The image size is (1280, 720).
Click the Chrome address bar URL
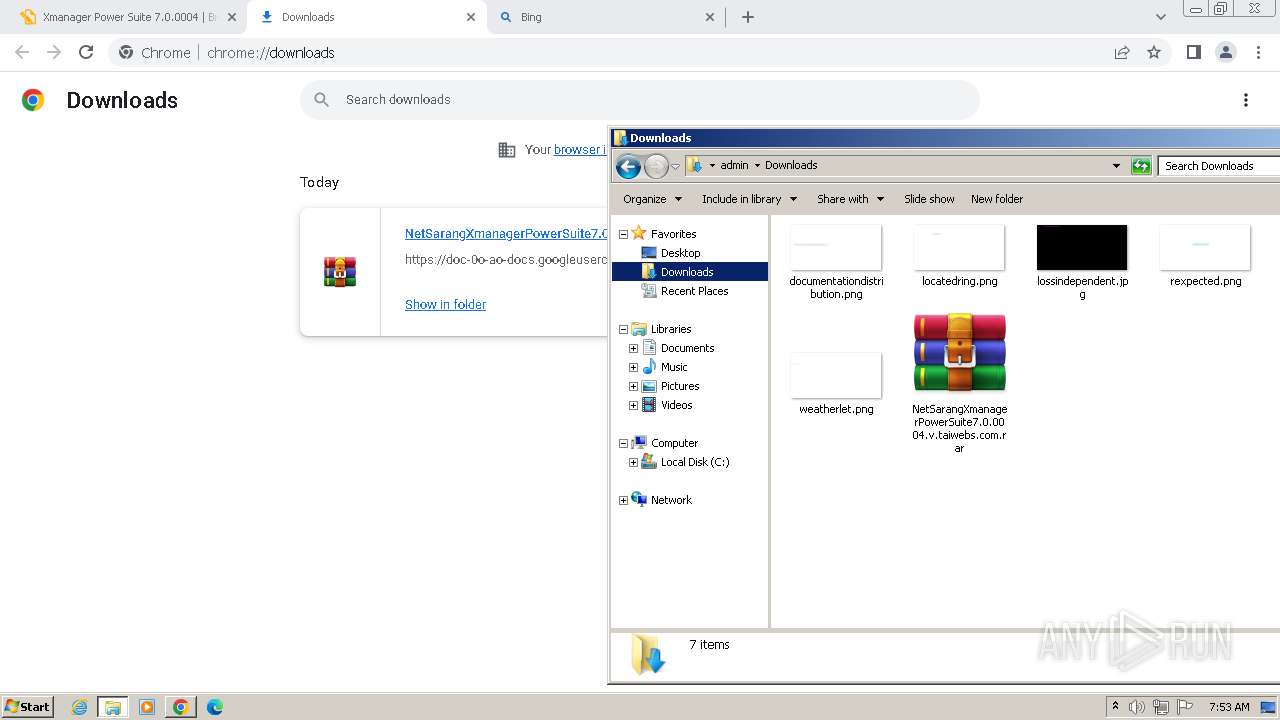pos(271,52)
